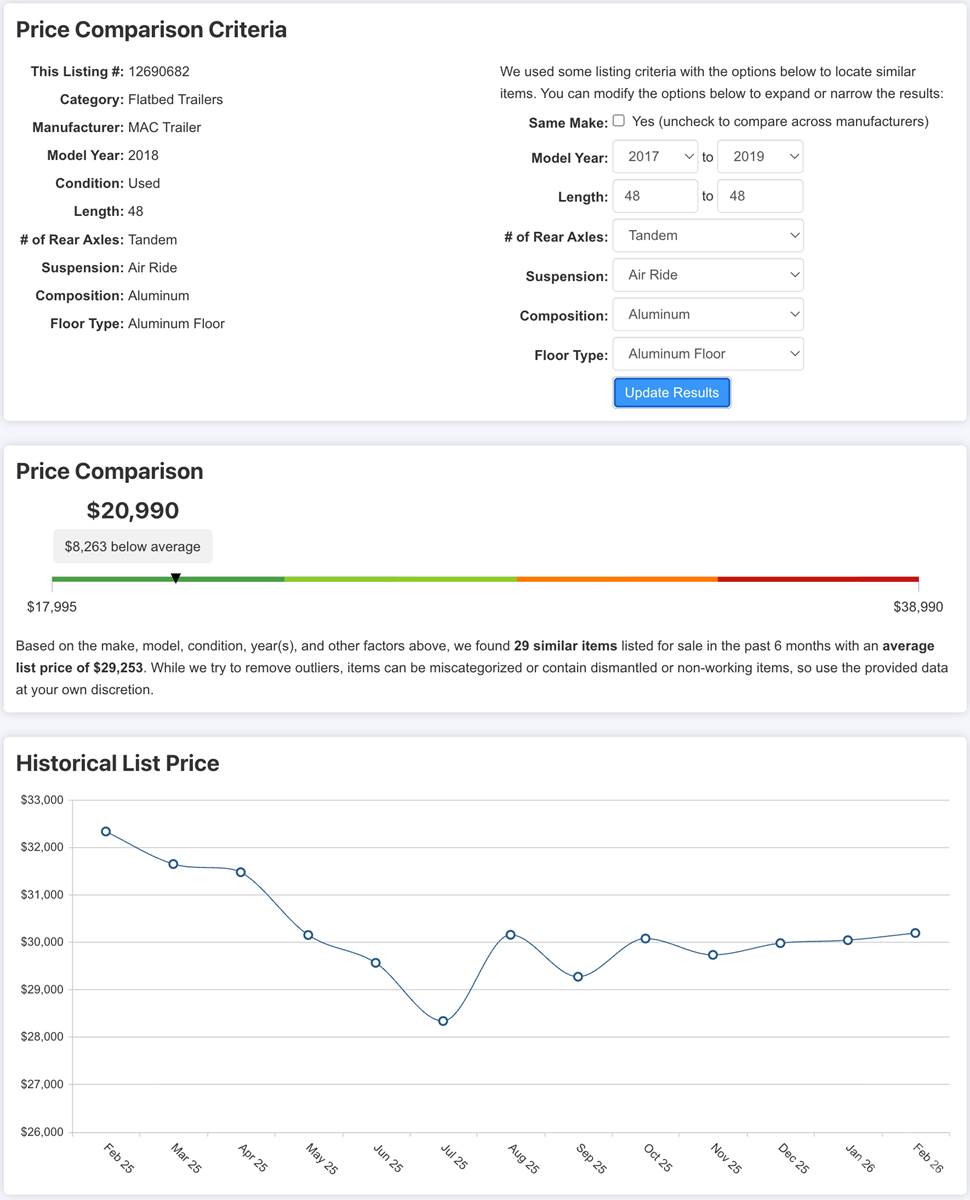Click the Oct 25 data point on chart

click(646, 938)
